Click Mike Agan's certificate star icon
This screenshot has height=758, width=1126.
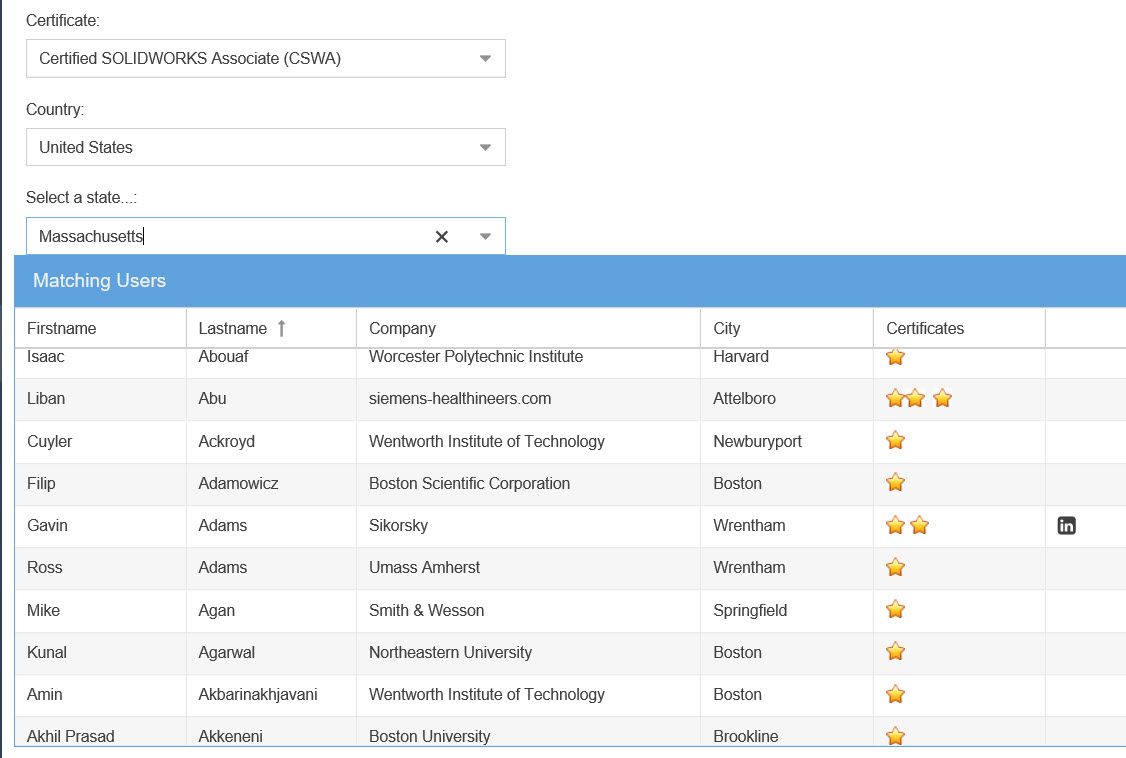[x=895, y=610]
